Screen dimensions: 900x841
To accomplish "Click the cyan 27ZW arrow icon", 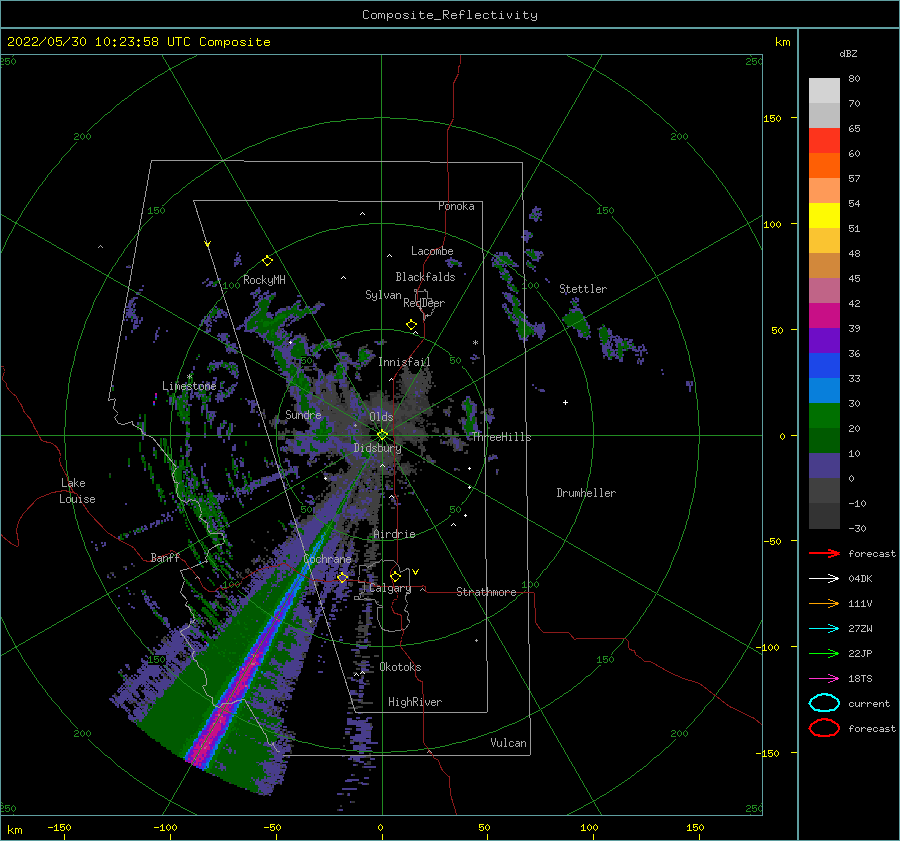I will coord(824,629).
